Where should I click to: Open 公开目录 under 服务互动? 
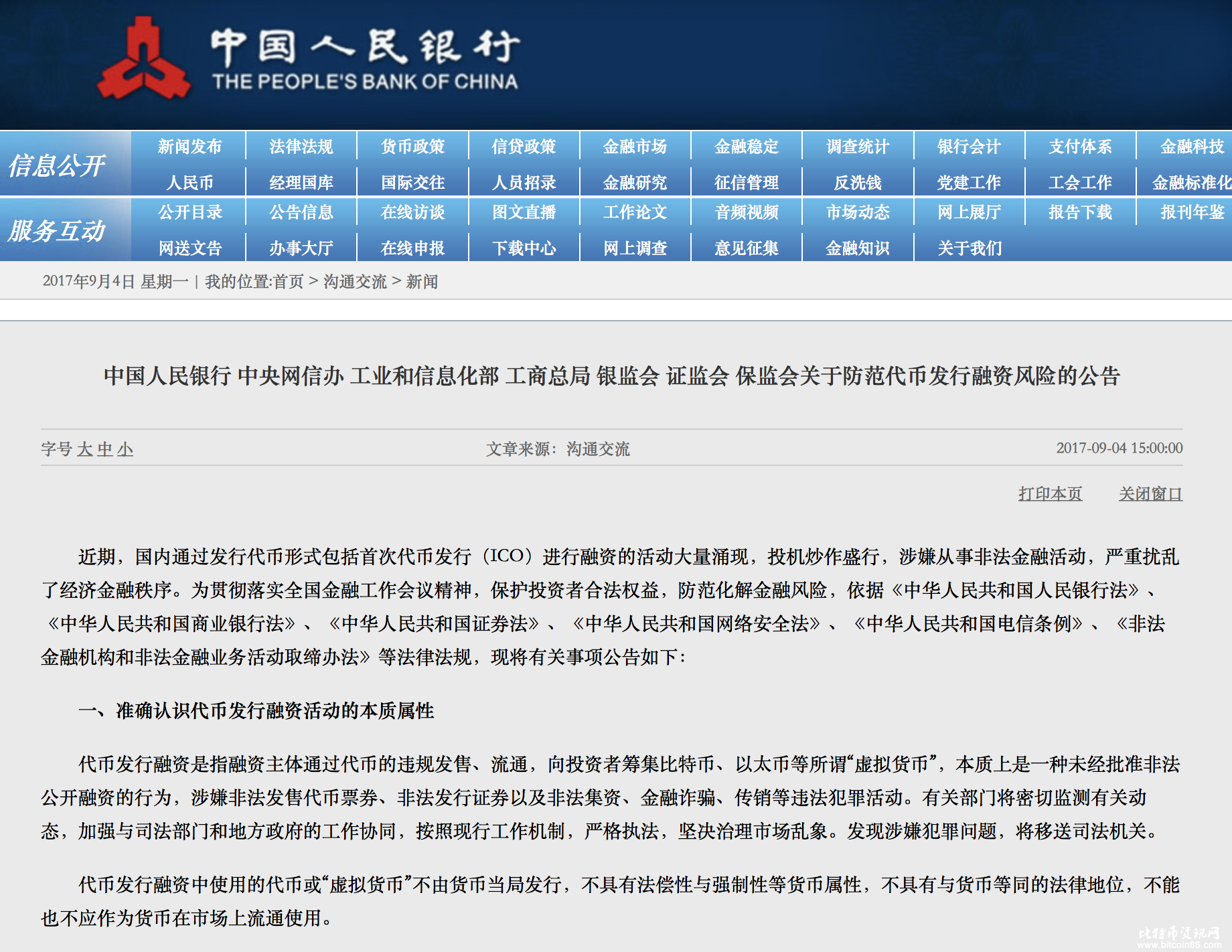[x=189, y=212]
